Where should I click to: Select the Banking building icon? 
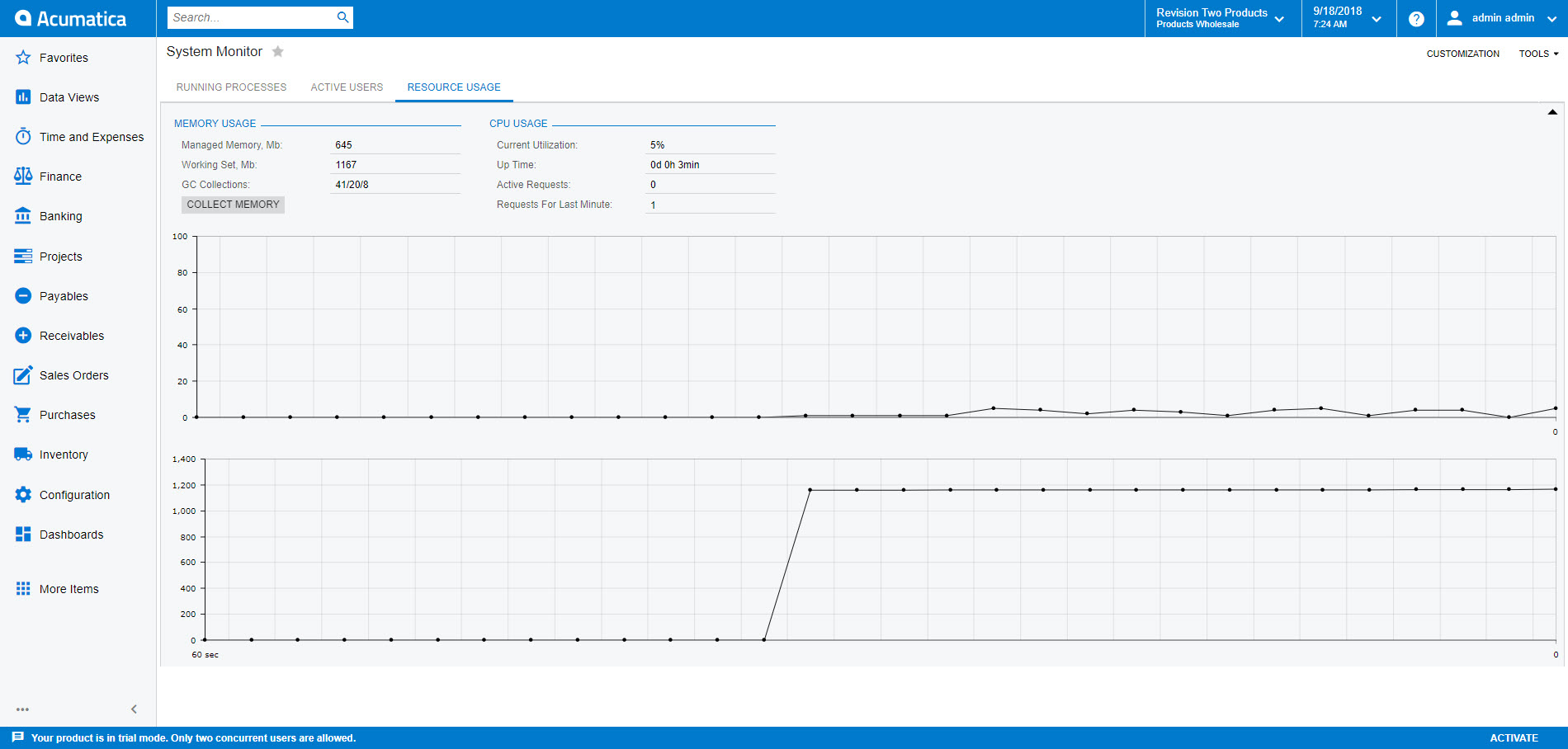[23, 216]
